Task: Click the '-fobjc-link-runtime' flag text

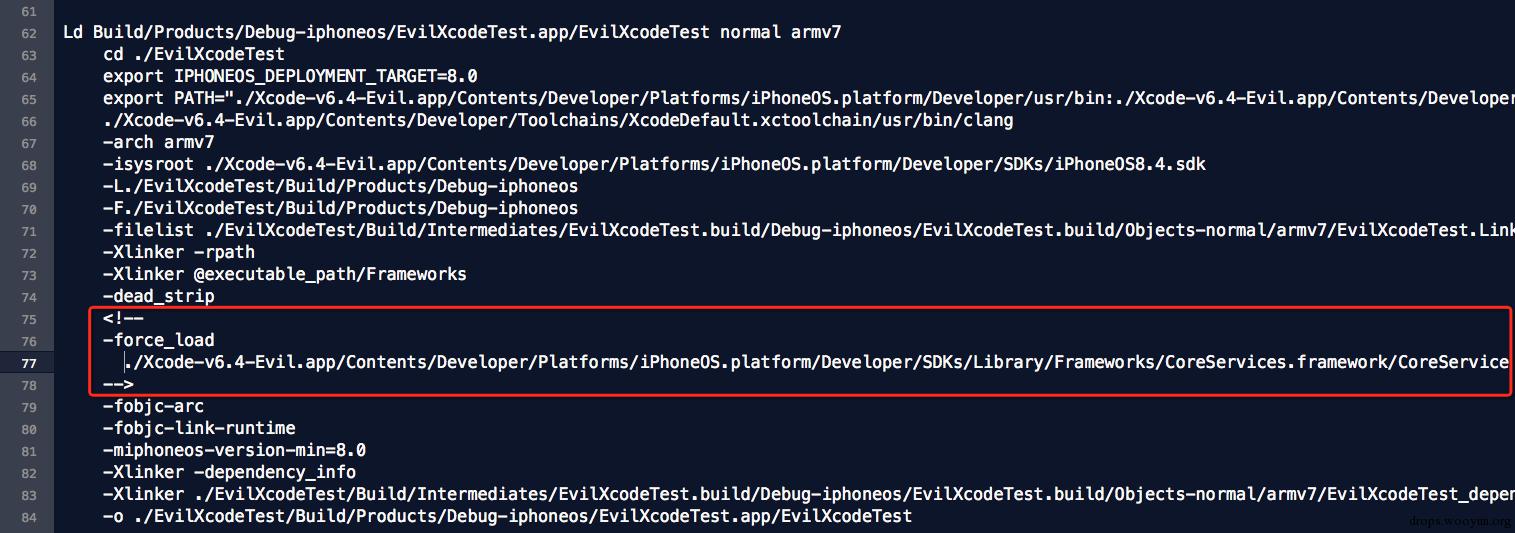Action: pos(199,429)
